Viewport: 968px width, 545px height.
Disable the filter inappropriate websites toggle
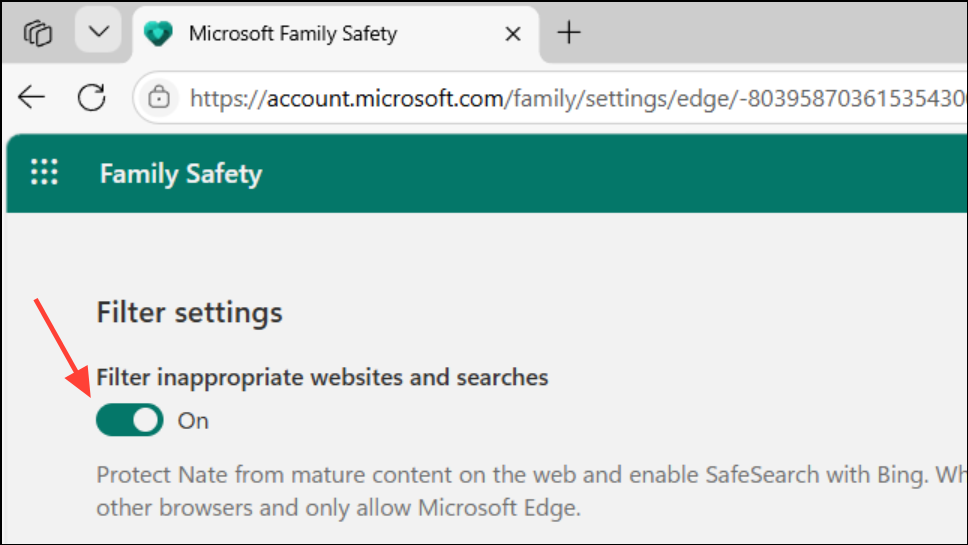click(129, 420)
